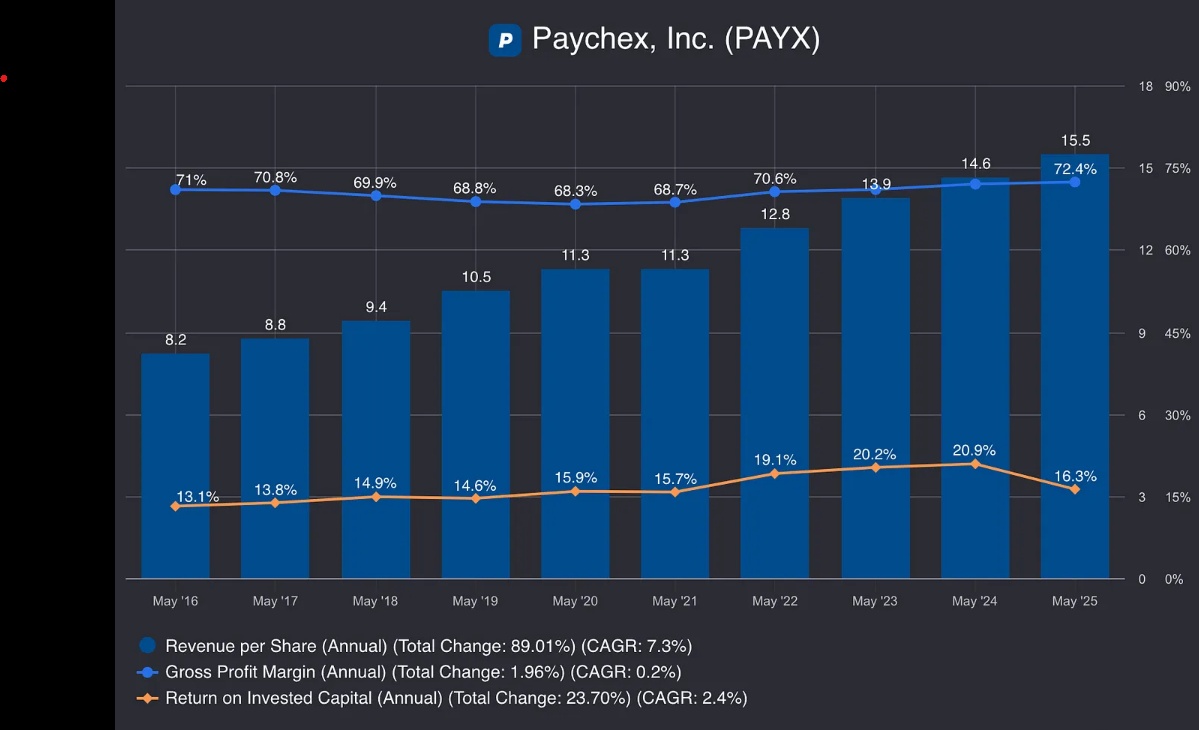Click the 69.9% gross margin label
This screenshot has height=730, width=1199.
[x=375, y=183]
